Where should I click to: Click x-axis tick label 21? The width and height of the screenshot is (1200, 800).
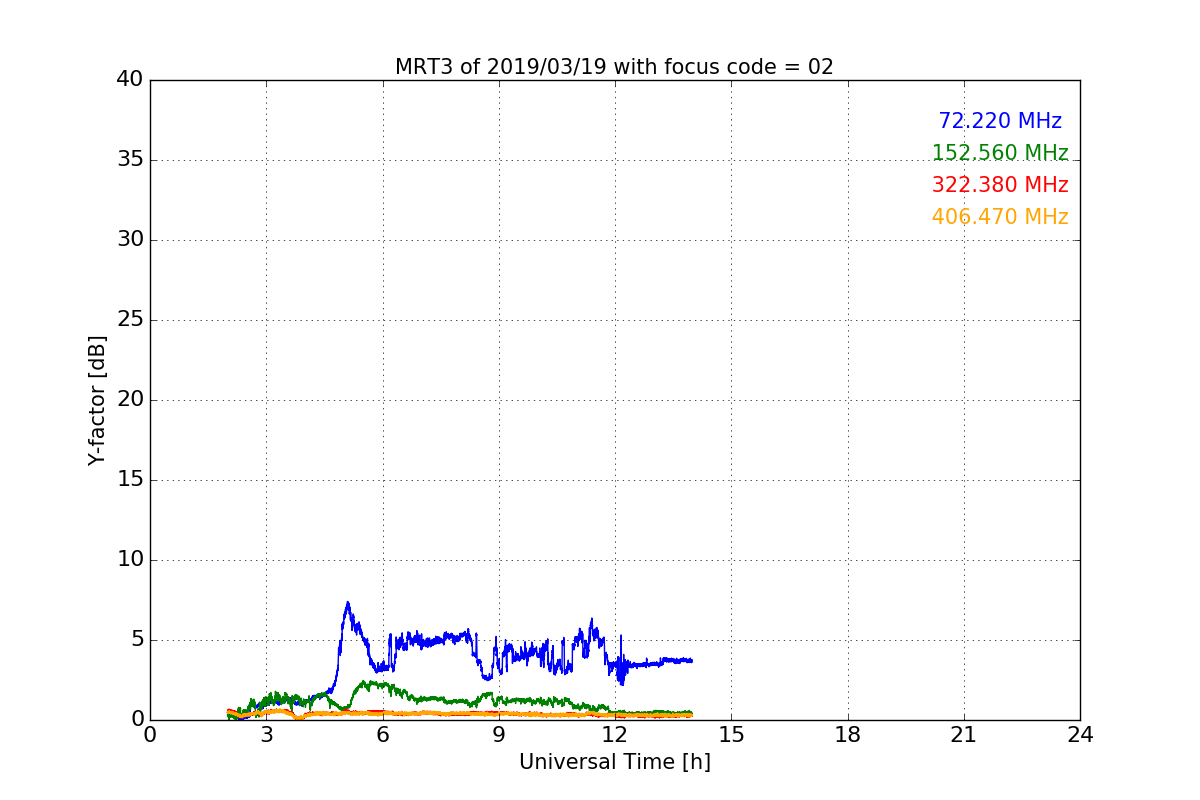964,735
